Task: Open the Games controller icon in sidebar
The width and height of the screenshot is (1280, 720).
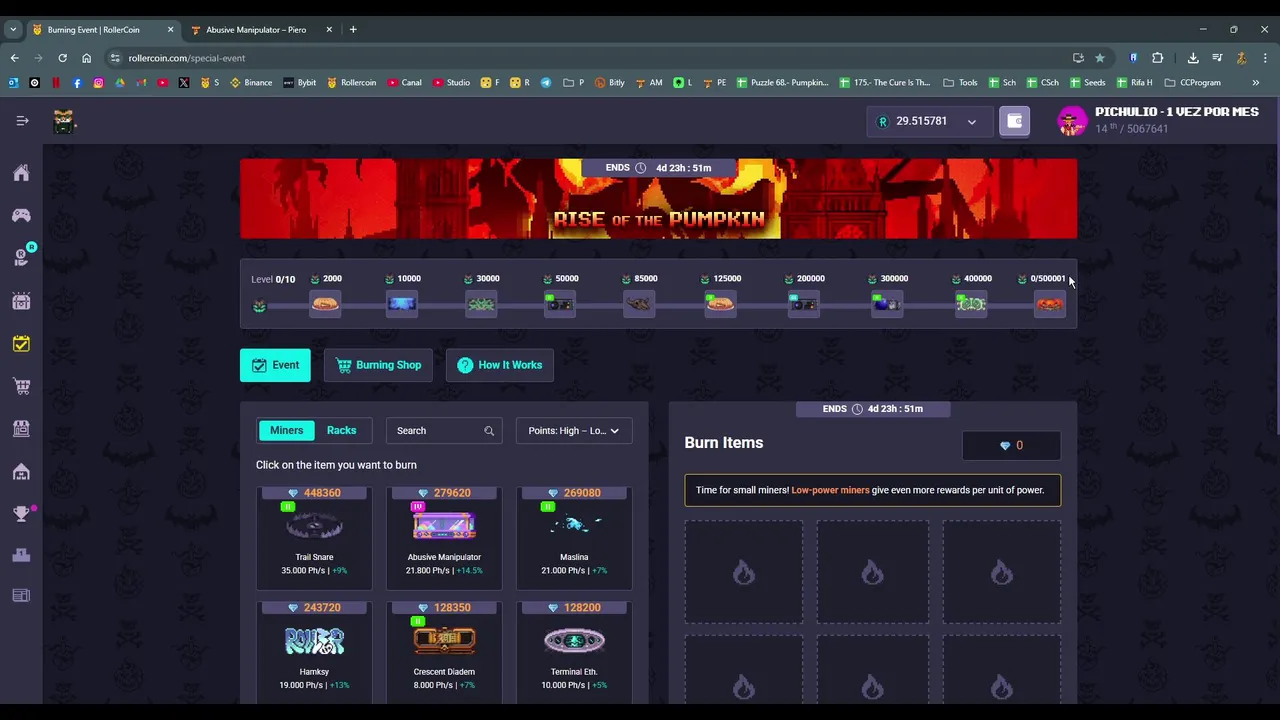Action: [21, 215]
